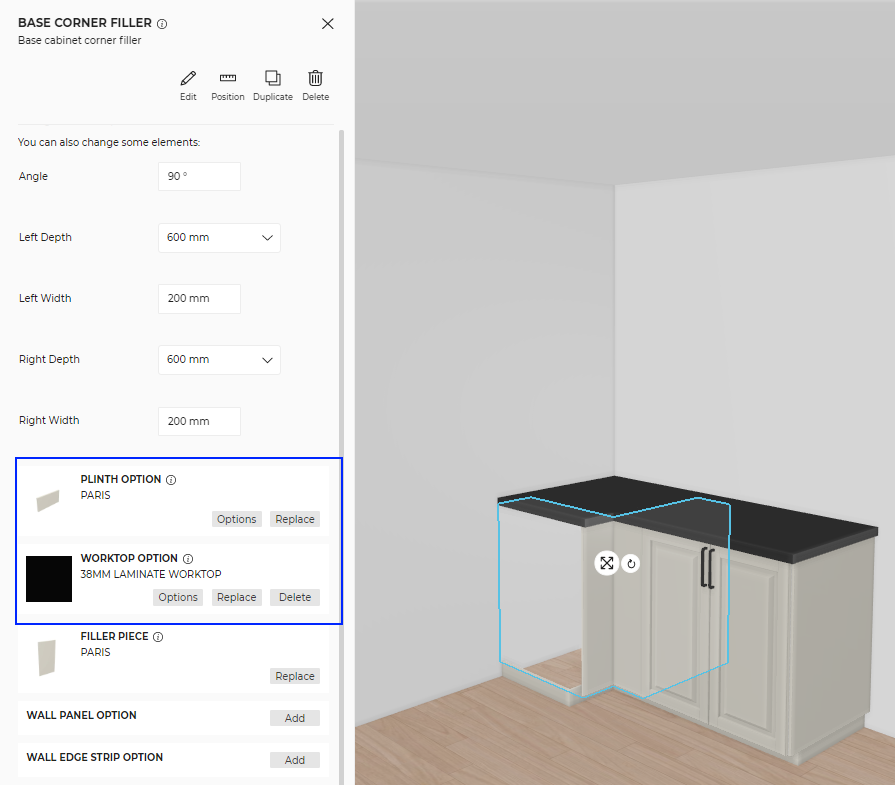Image resolution: width=895 pixels, height=785 pixels.
Task: Click the black worktop color swatch
Action: (49, 579)
